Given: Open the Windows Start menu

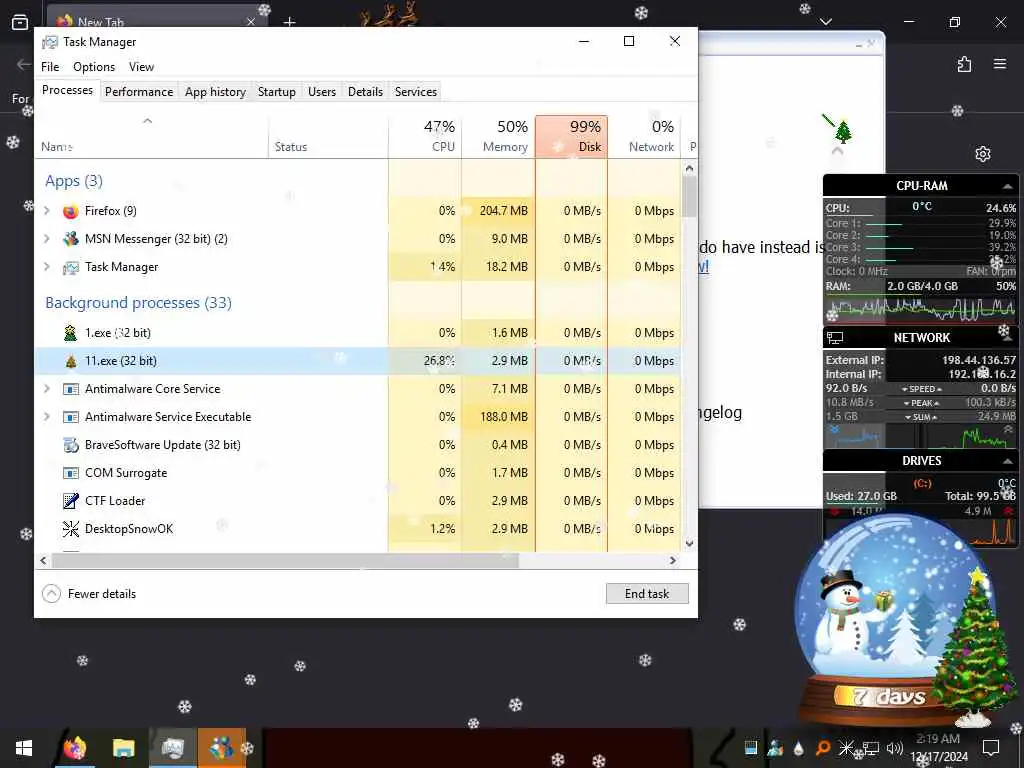Looking at the screenshot, I should coord(24,748).
